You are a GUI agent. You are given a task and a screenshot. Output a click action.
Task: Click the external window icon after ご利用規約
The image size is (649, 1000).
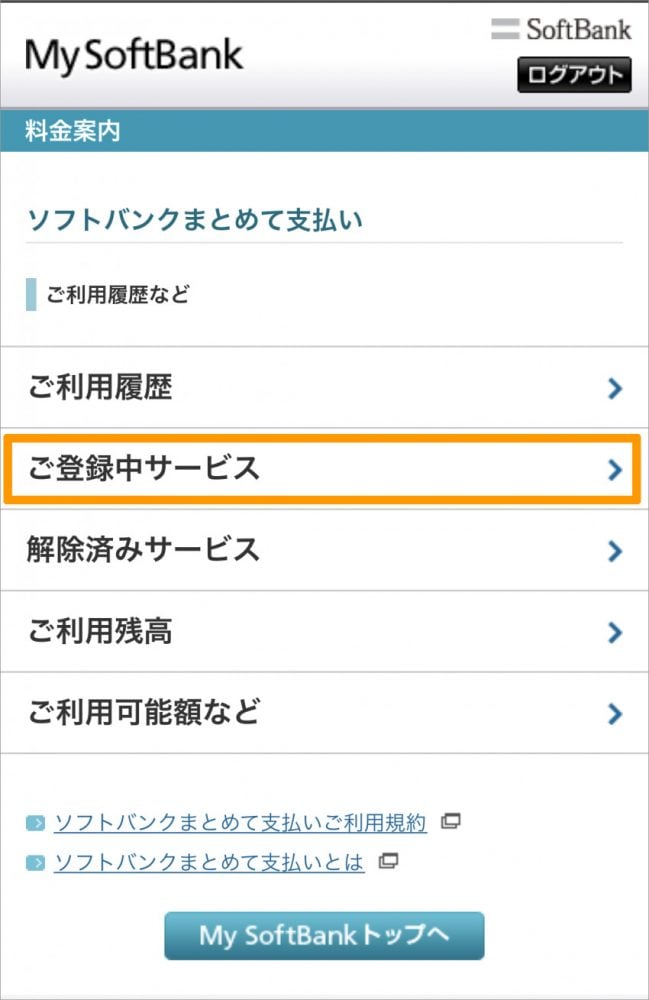point(451,822)
